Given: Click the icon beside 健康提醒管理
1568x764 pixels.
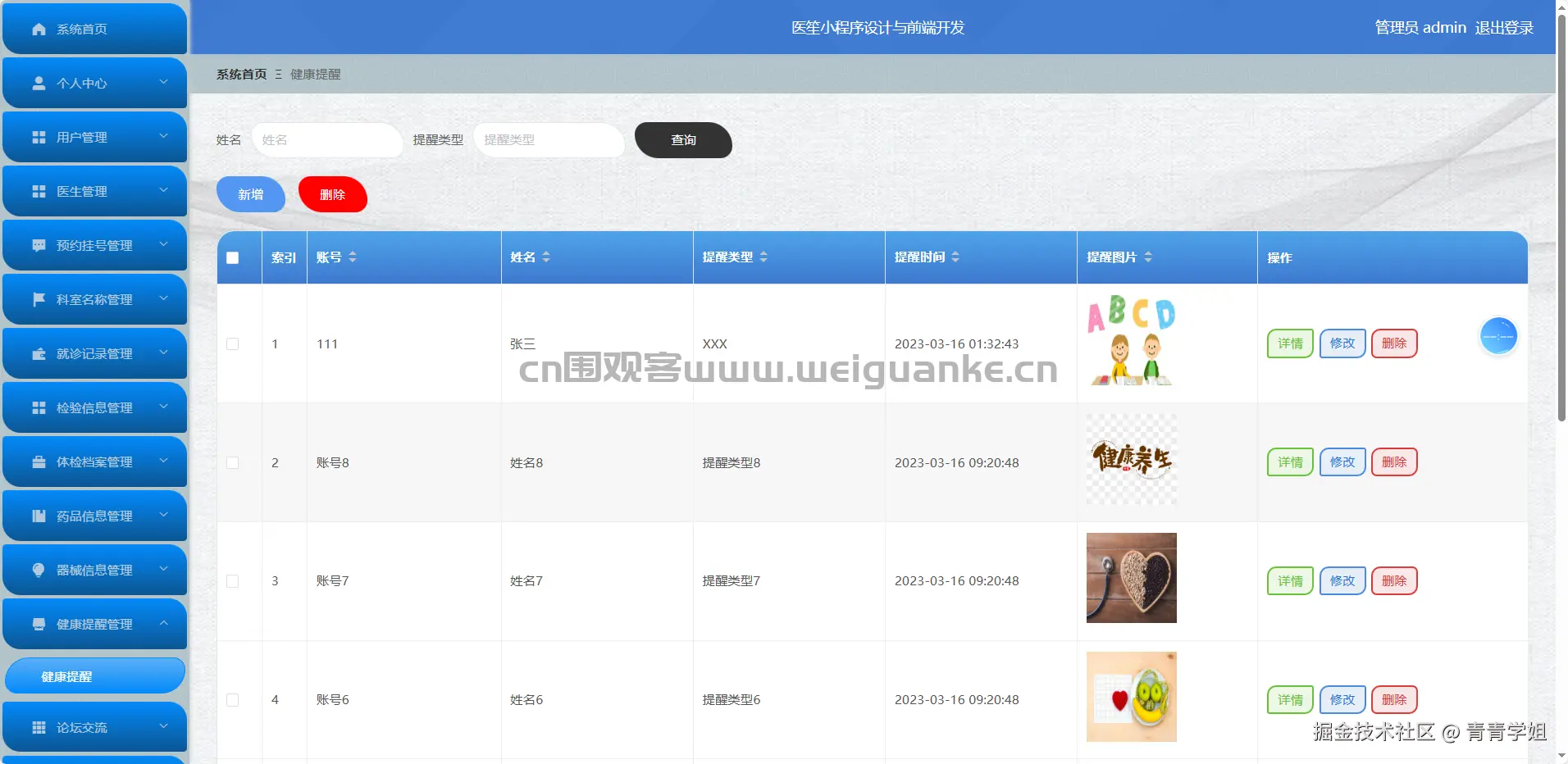Looking at the screenshot, I should pos(39,625).
